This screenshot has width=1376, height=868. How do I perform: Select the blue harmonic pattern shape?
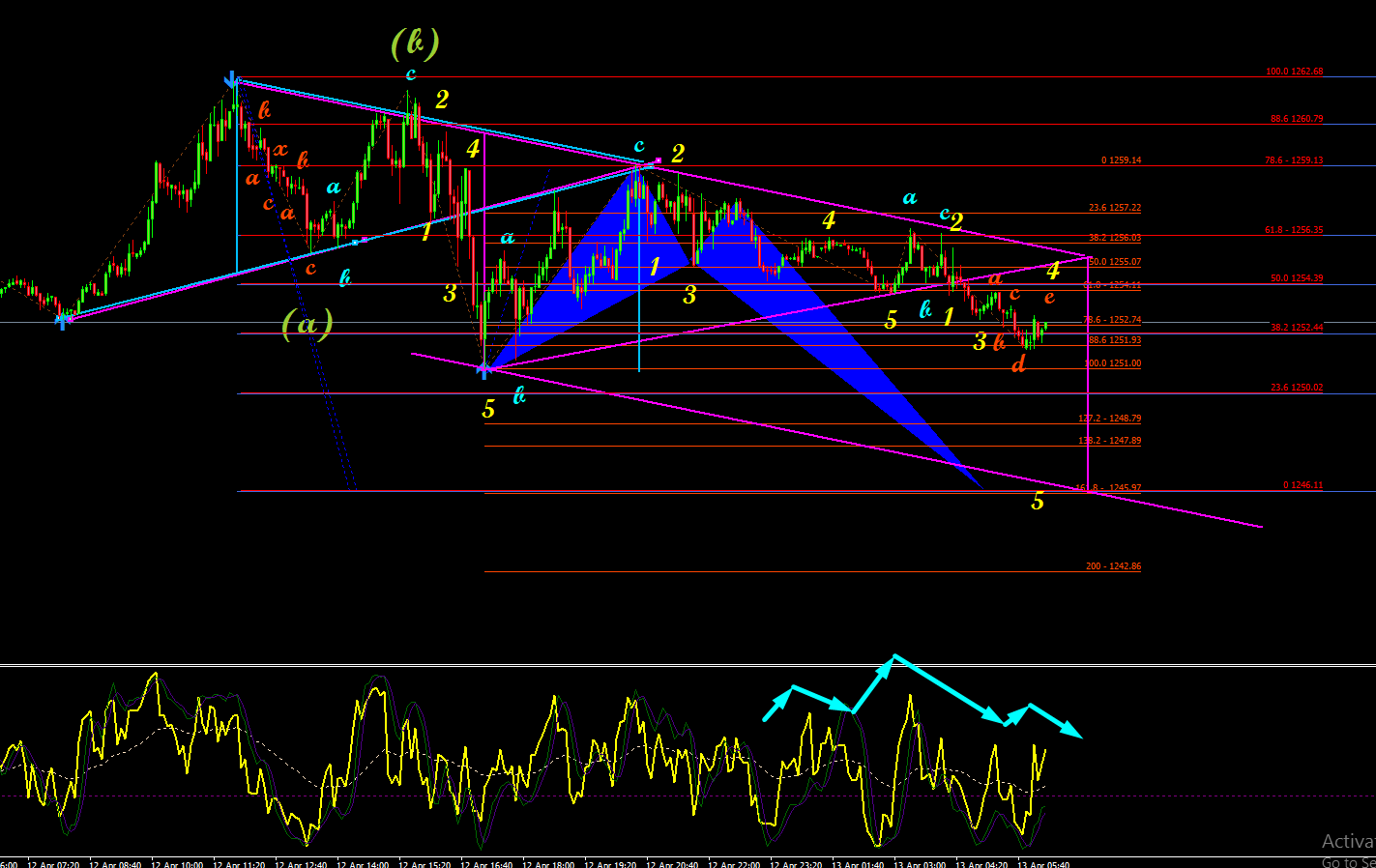pyautogui.click(x=735, y=290)
